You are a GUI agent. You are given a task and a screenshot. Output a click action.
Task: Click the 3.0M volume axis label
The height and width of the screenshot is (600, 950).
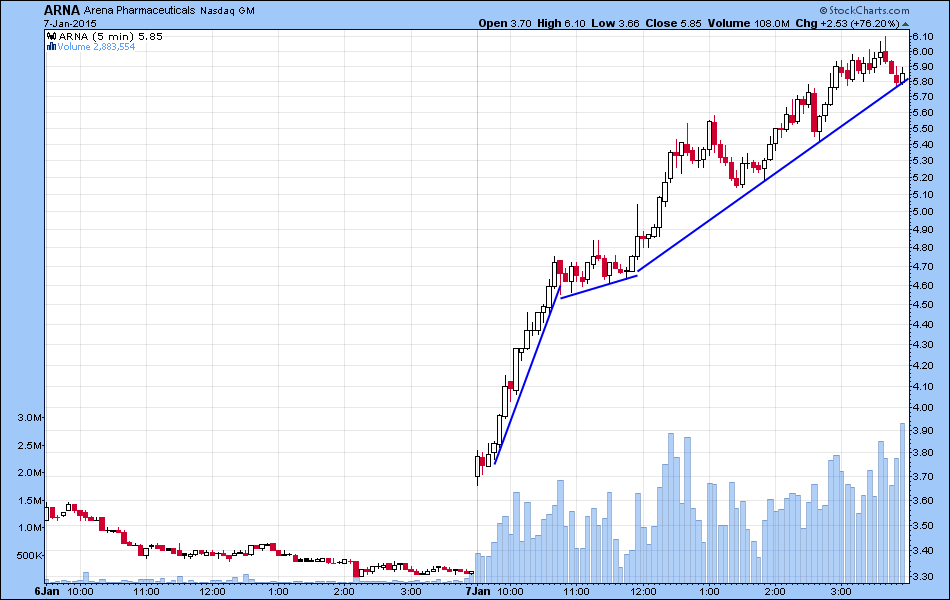click(30, 418)
